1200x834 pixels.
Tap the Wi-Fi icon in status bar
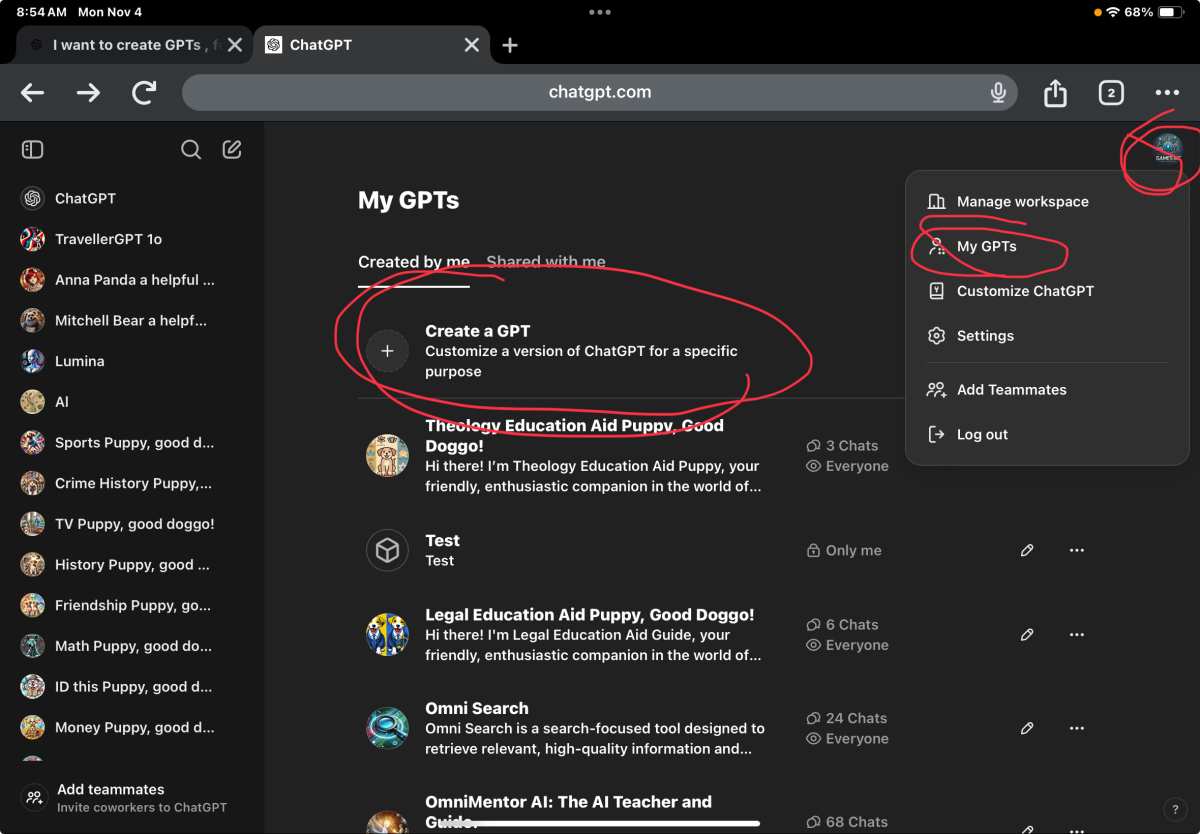pyautogui.click(x=1112, y=13)
